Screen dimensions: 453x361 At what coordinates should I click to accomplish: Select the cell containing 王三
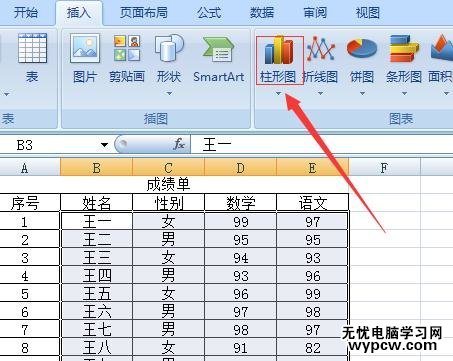(96, 257)
